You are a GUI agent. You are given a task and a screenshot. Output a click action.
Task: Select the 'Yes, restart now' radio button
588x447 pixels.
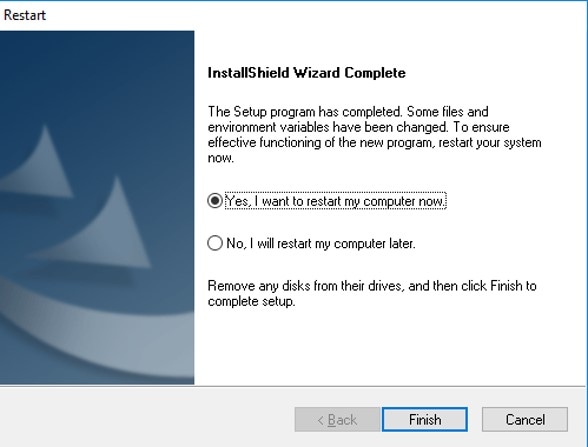pyautogui.click(x=215, y=201)
